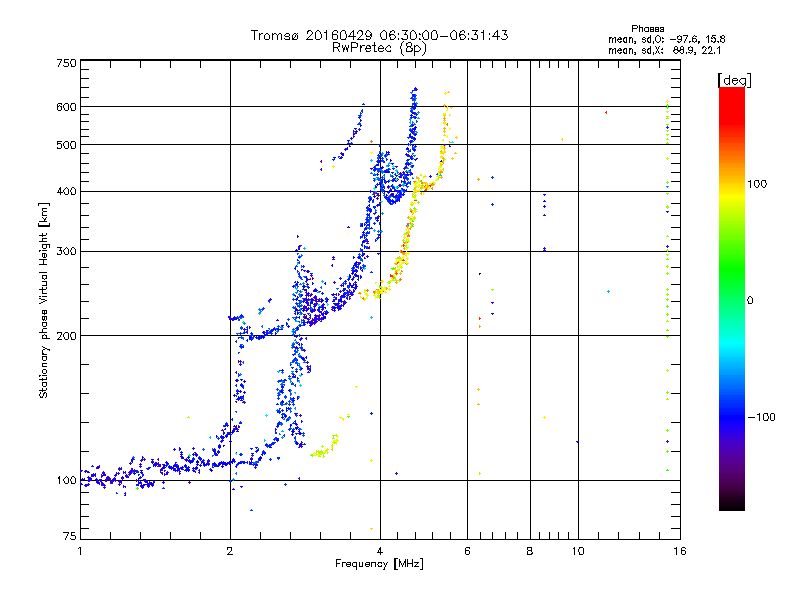Click the colorbar '-100' tick label
This screenshot has width=800, height=600.
pyautogui.click(x=761, y=417)
